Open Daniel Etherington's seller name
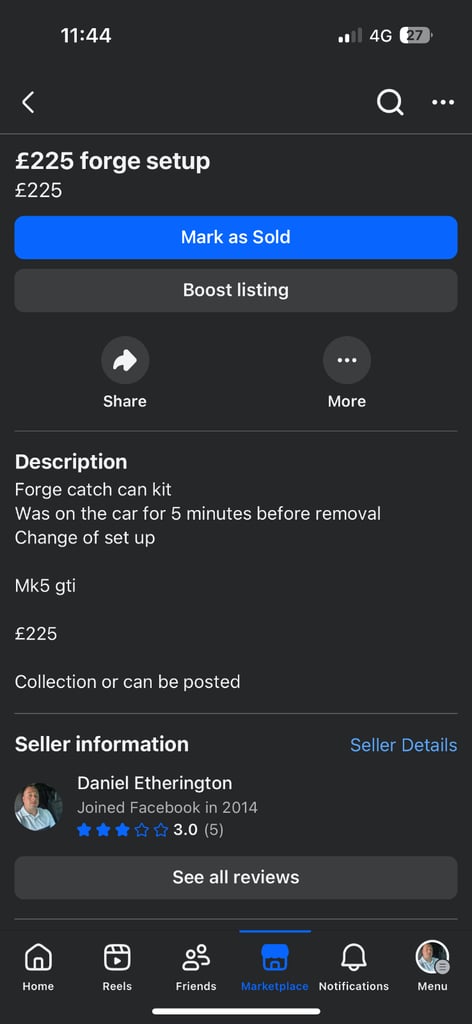Viewport: 472px width, 1024px height. pos(155,783)
